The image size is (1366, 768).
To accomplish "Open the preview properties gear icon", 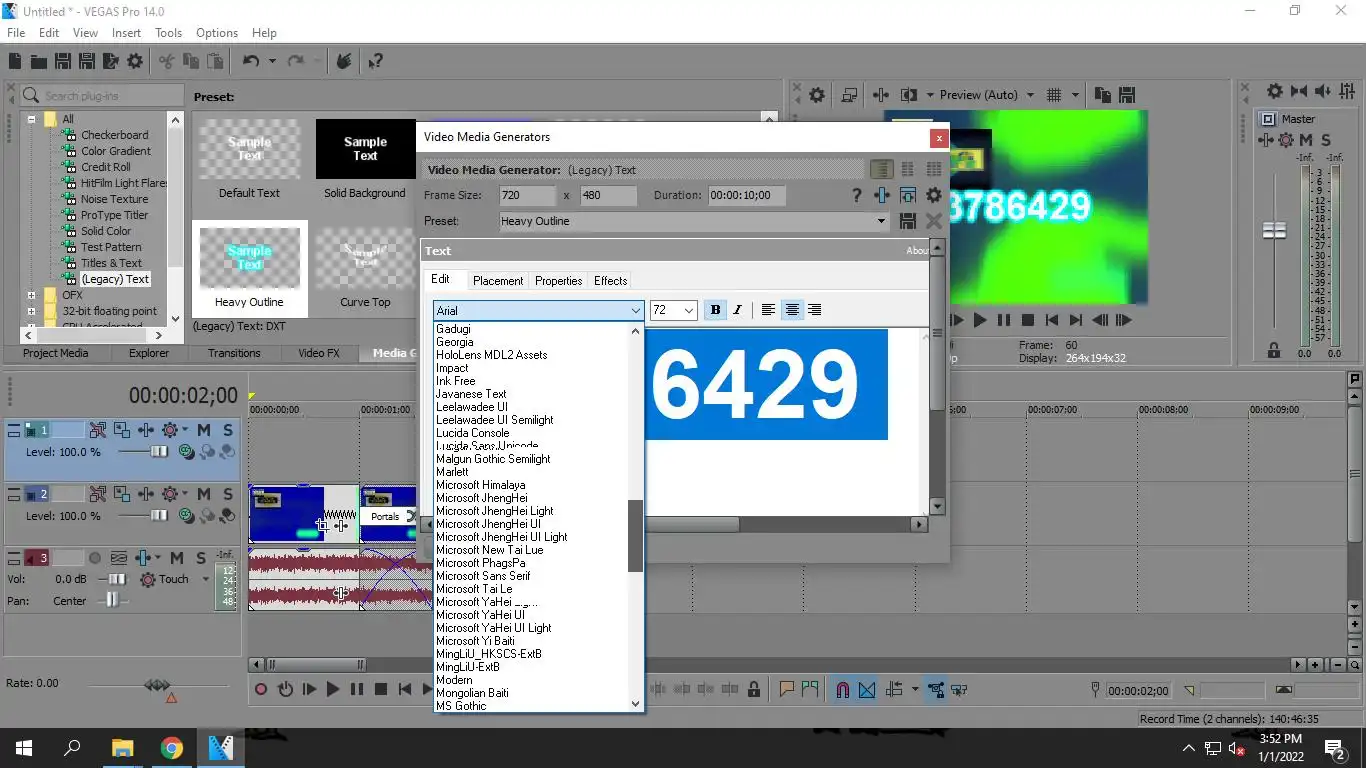I will pos(817,95).
